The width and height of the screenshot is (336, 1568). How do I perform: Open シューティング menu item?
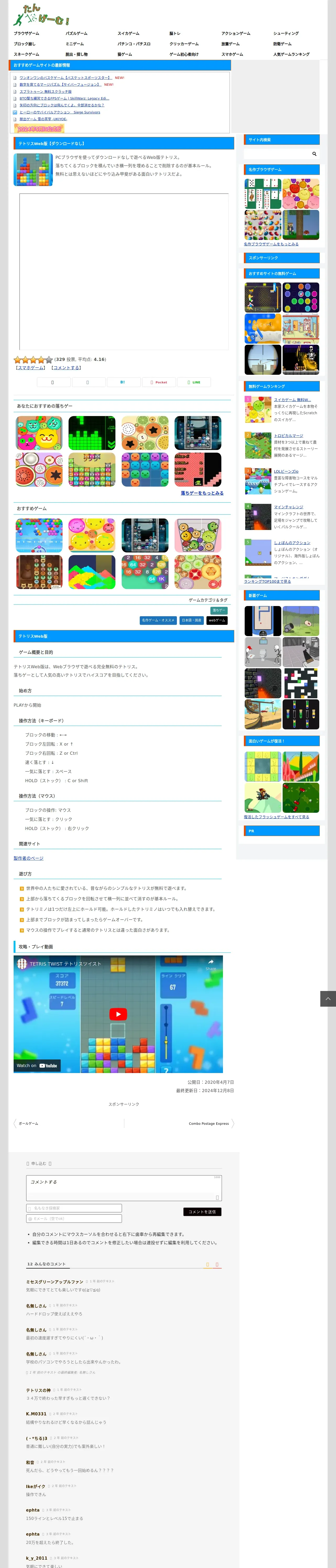286,33
